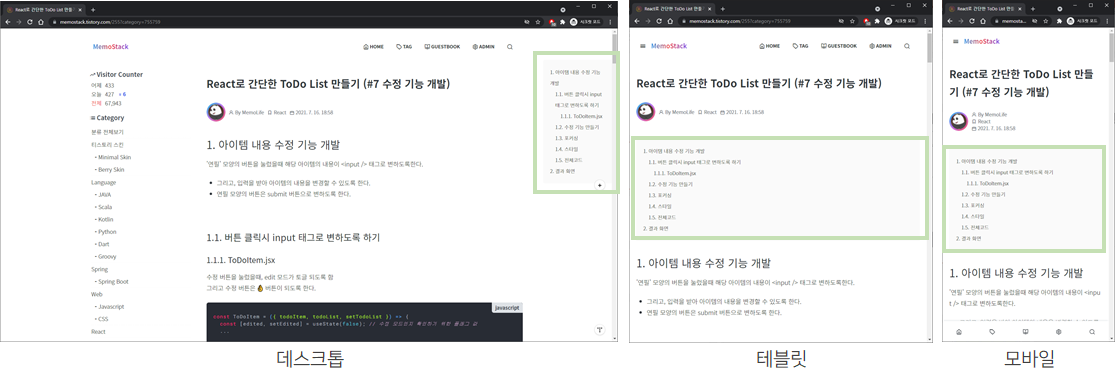Click incognito profile icon in desktop browser
The width and height of the screenshot is (1115, 382).
575,21
